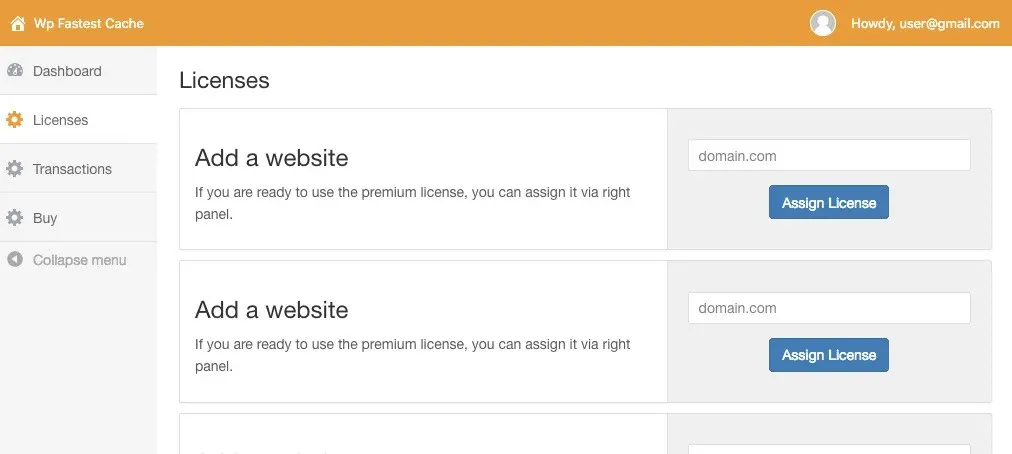Focus the second domain.com input field
This screenshot has height=454, width=1012.
829,308
